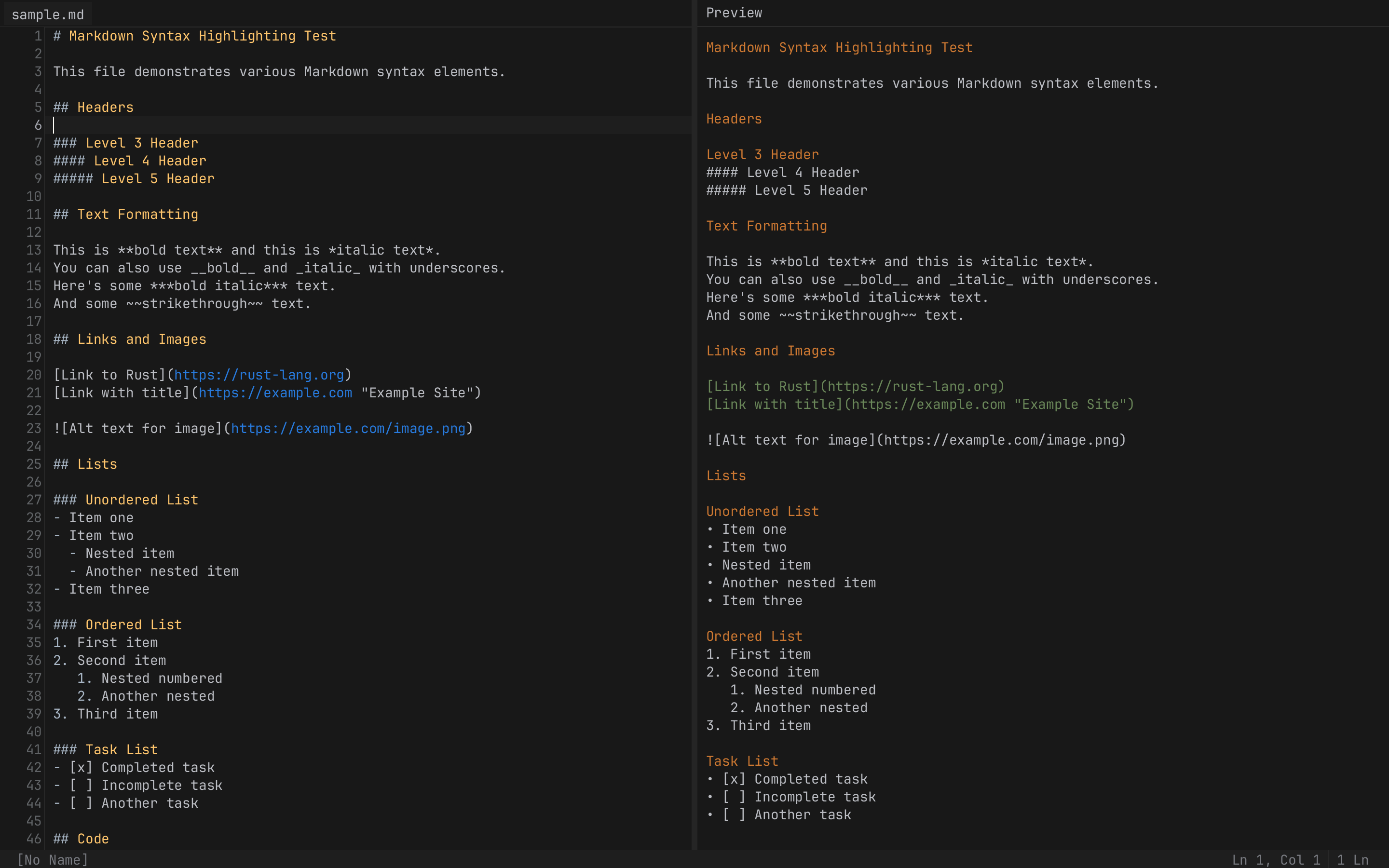The height and width of the screenshot is (868, 1389).
Task: Click line number 6 in the gutter
Action: click(38, 125)
